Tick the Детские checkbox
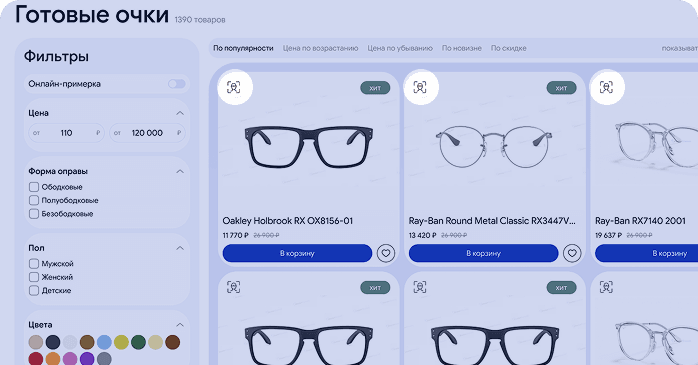Viewport: 698px width, 365px height. tap(34, 290)
